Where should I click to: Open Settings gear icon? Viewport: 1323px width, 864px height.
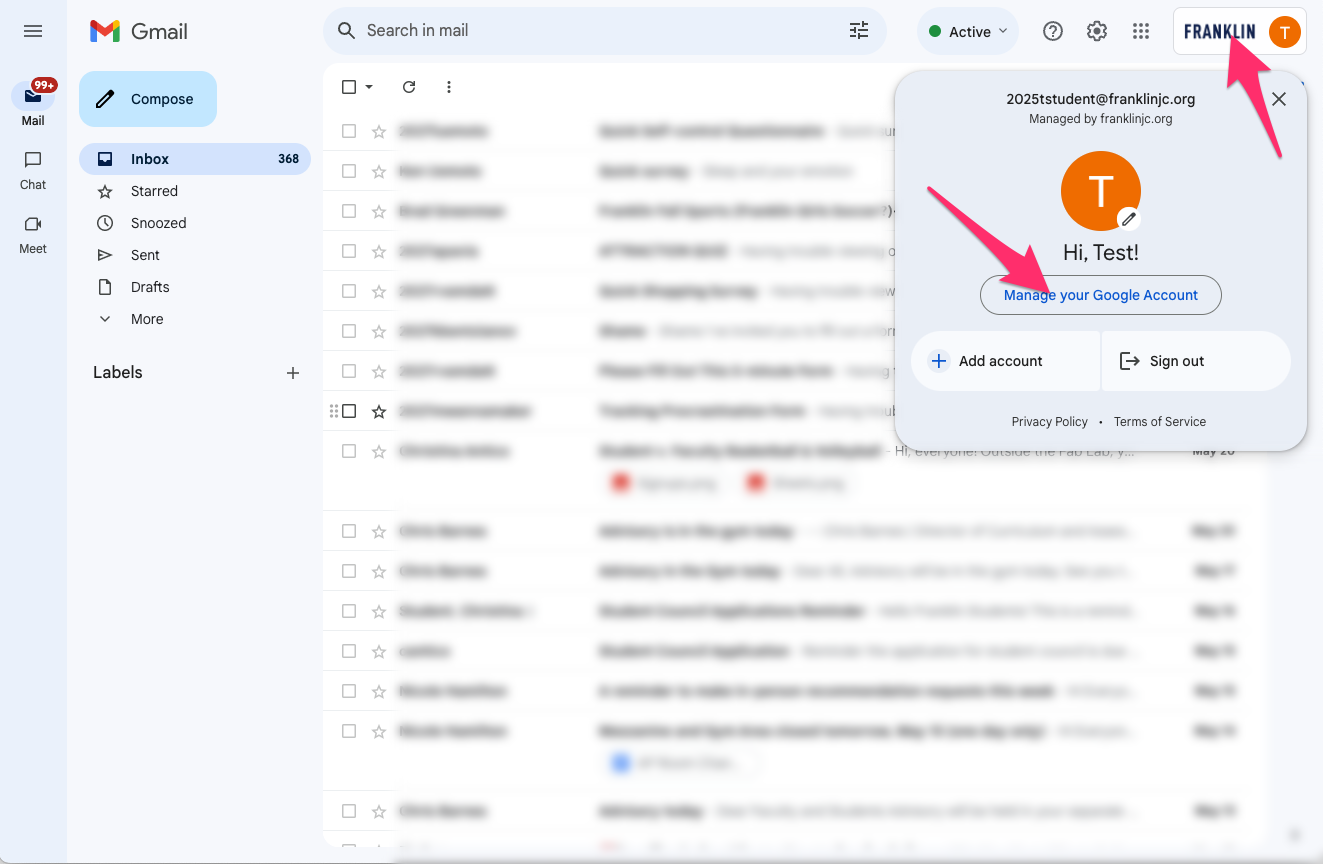[x=1097, y=31]
